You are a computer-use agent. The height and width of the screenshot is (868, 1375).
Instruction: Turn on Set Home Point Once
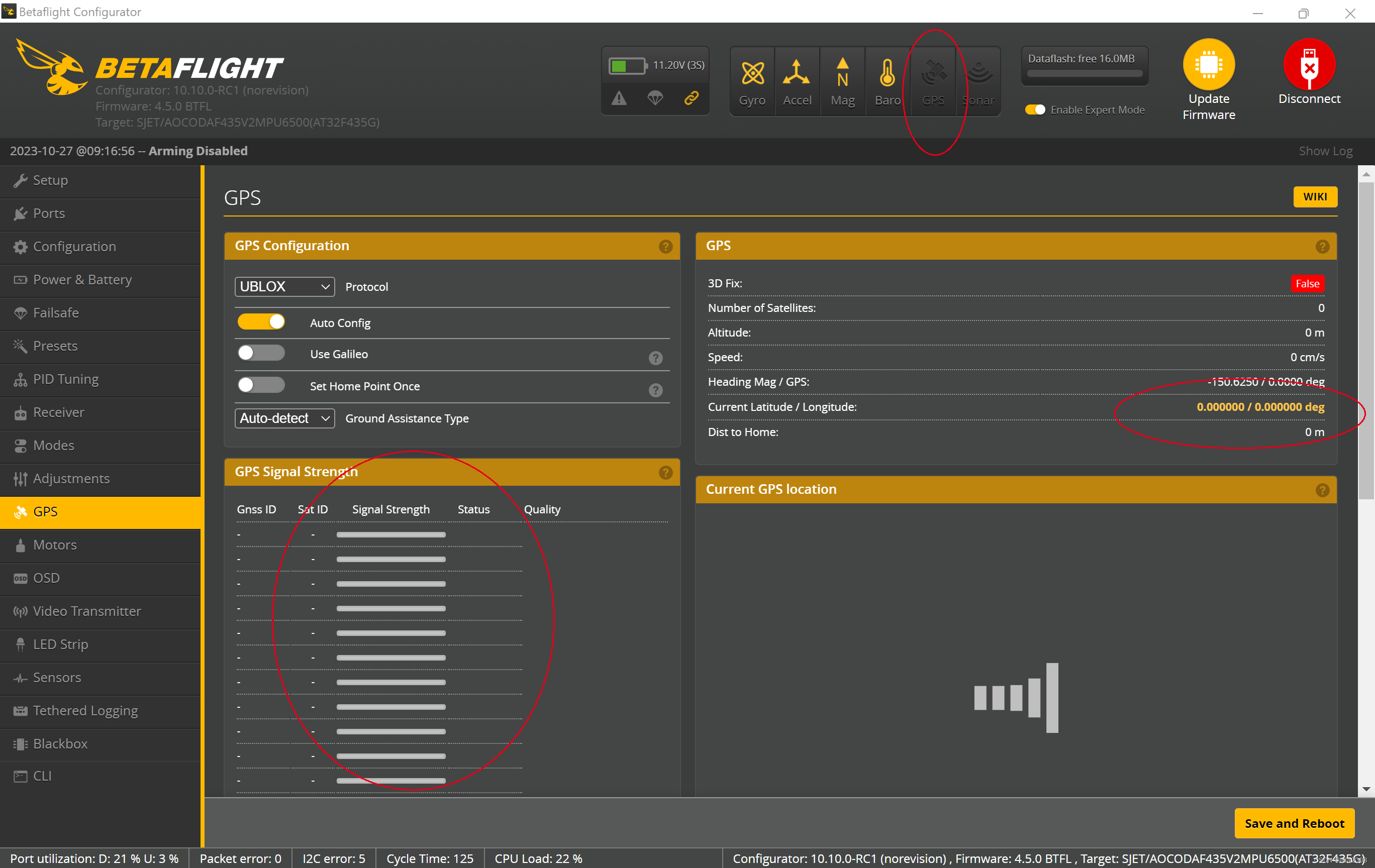coord(261,385)
